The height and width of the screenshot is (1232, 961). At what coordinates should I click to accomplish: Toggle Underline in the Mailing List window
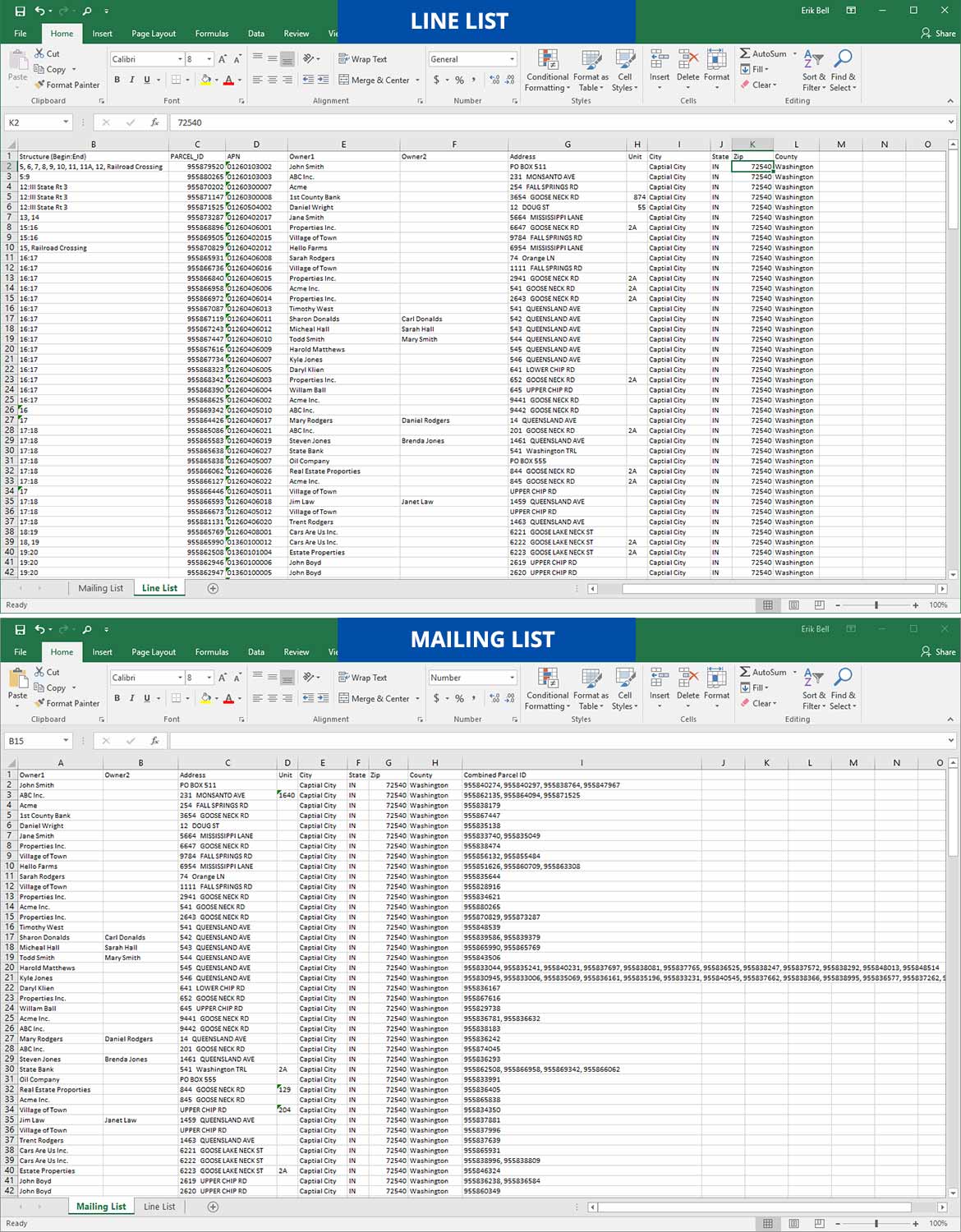(x=147, y=698)
